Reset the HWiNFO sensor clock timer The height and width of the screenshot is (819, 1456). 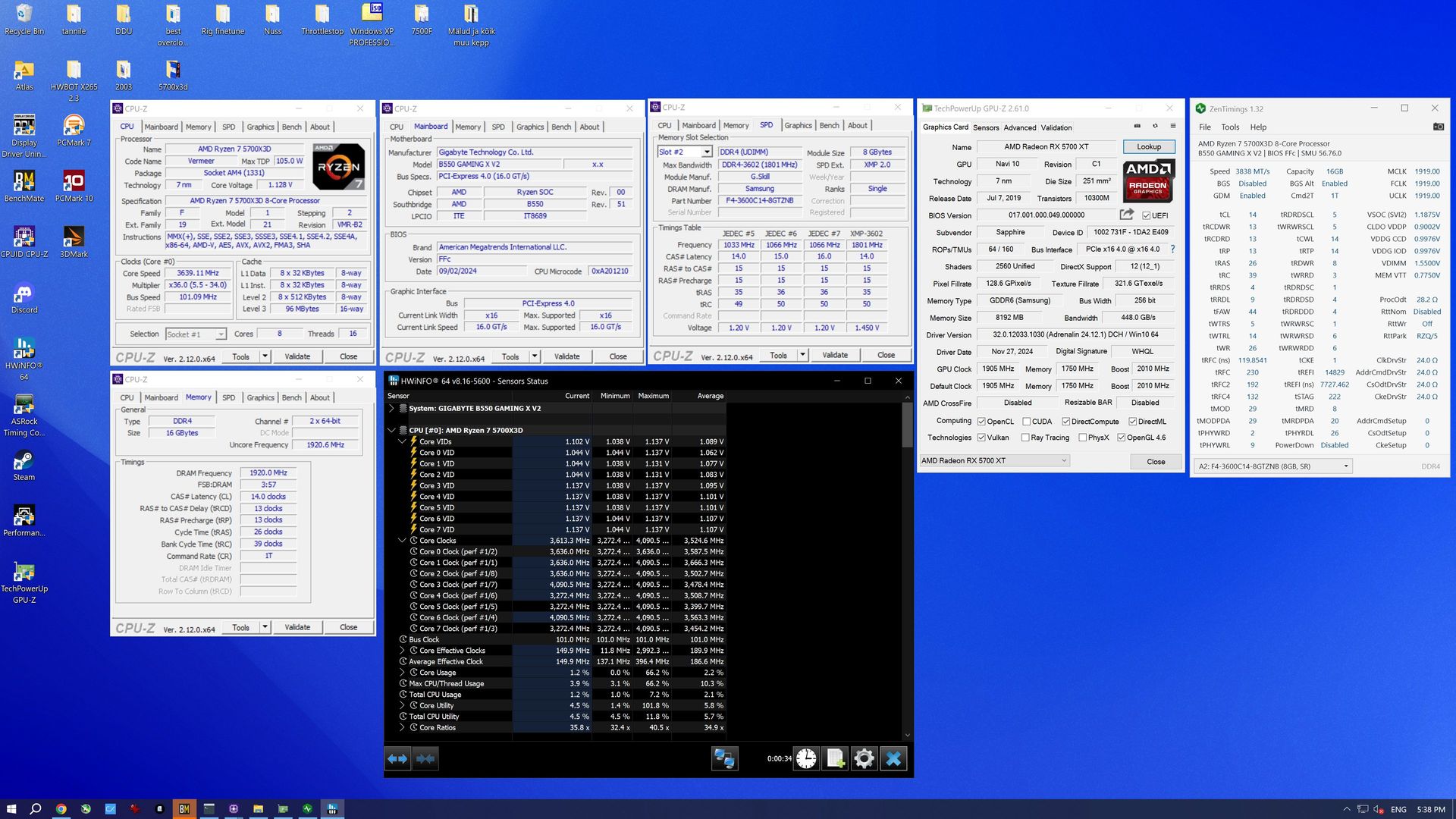tap(806, 758)
